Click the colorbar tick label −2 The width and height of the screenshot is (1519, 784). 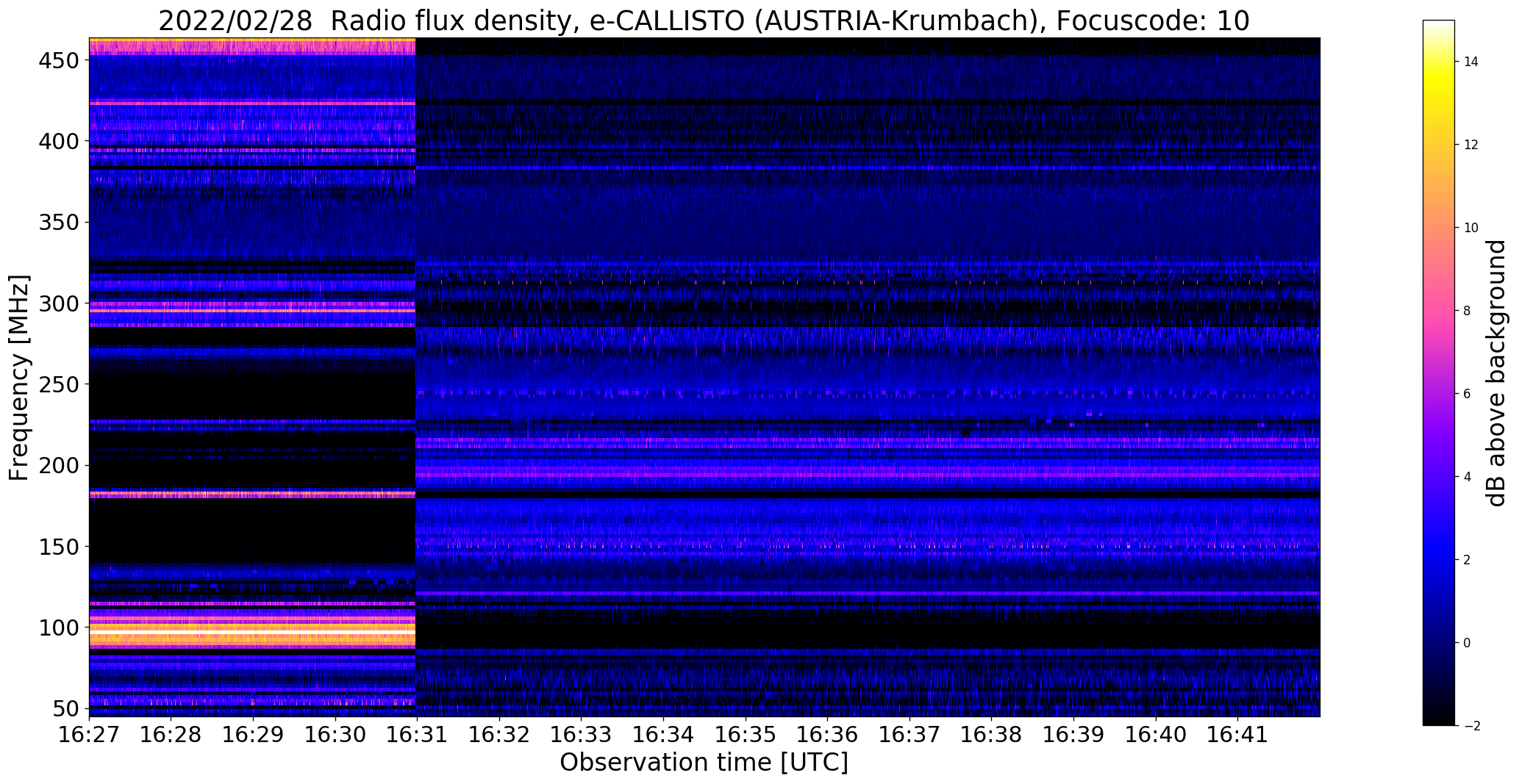click(x=1472, y=726)
